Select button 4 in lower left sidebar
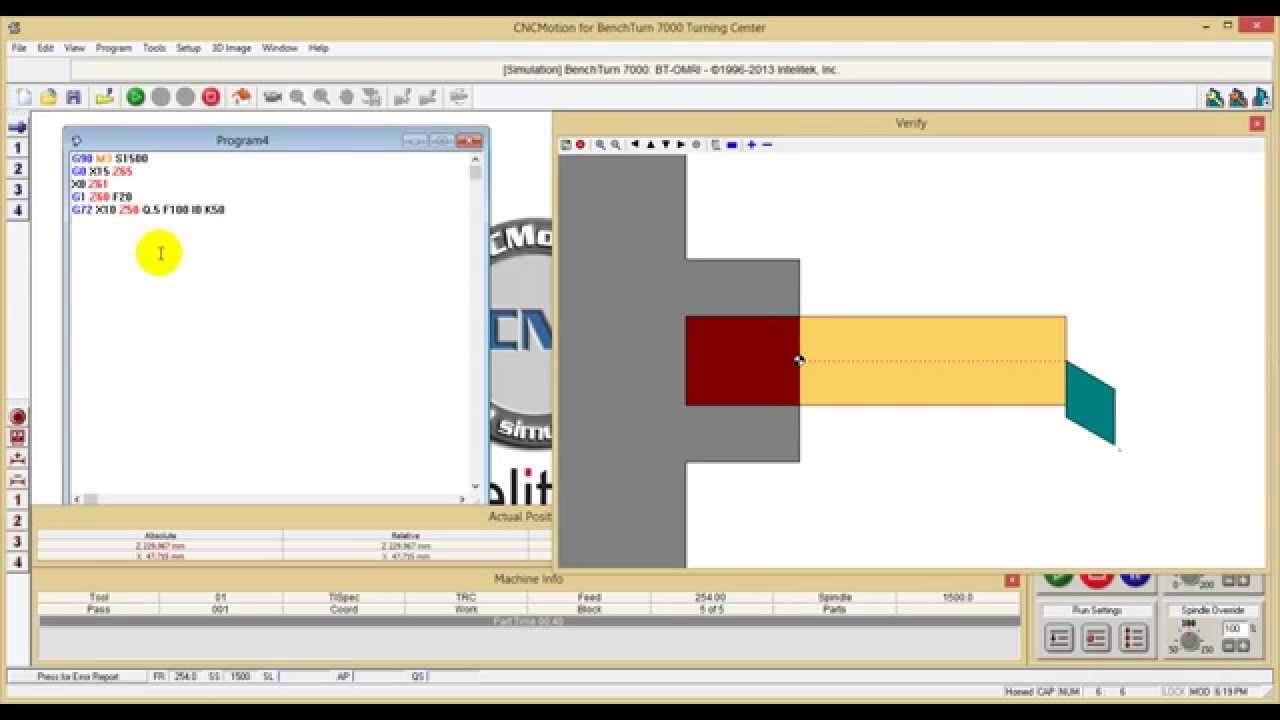 tap(17, 563)
